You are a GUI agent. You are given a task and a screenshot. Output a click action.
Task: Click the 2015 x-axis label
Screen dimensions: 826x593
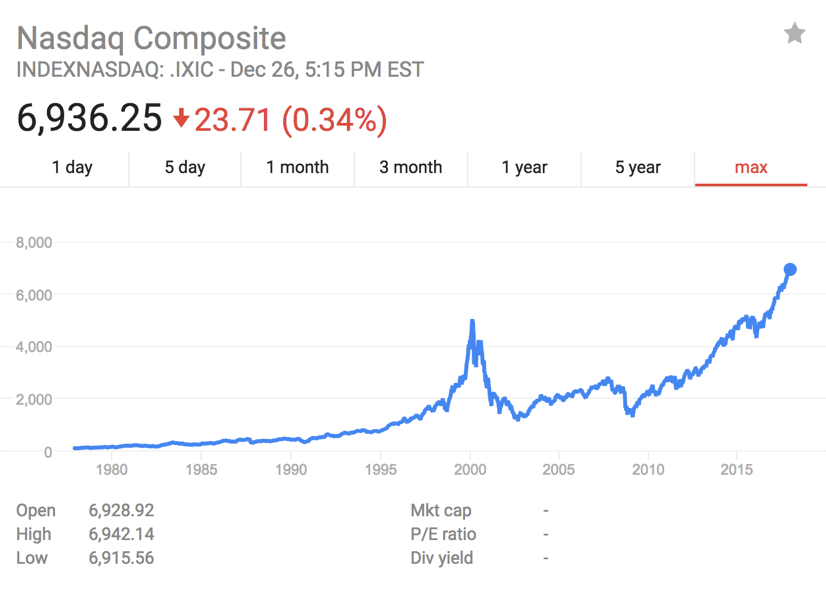coord(737,470)
